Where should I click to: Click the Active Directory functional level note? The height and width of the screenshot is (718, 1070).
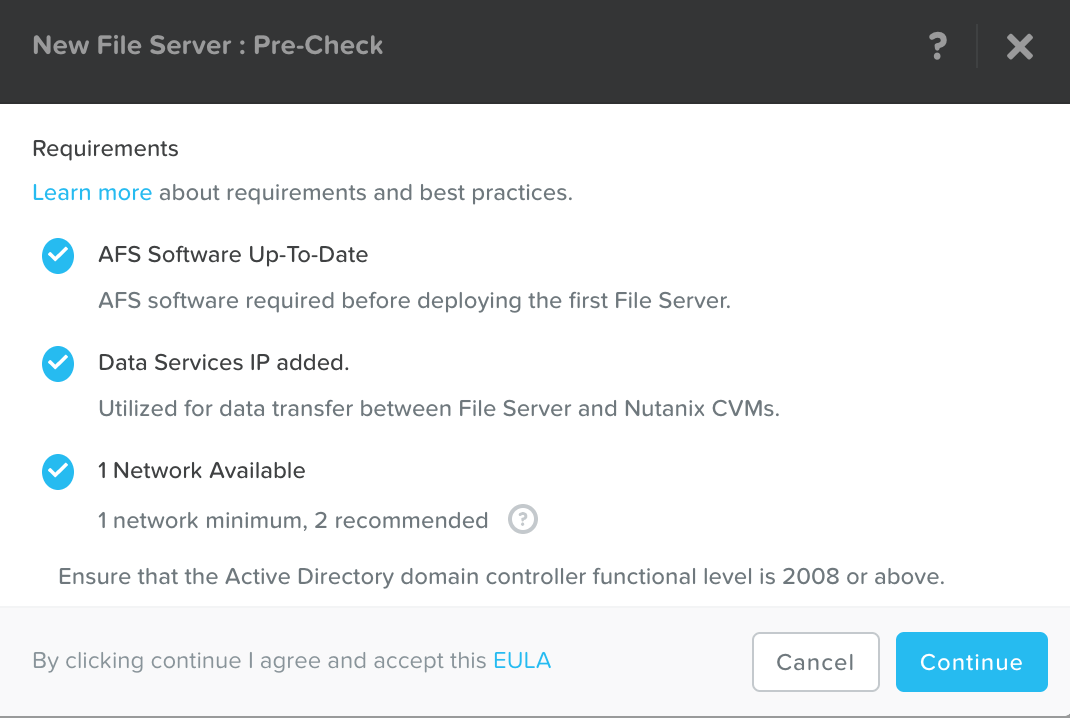click(x=501, y=576)
